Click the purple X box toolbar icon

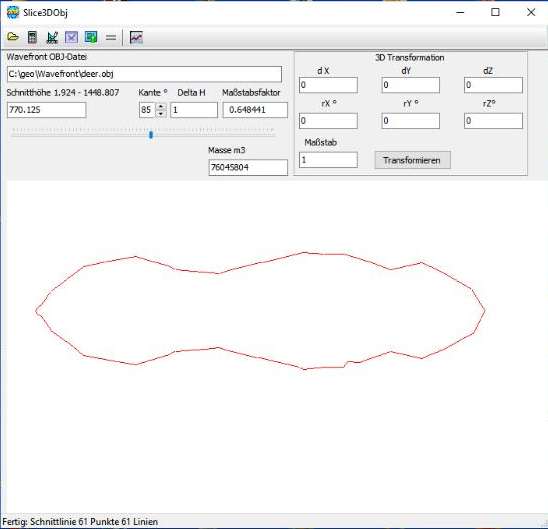71,37
